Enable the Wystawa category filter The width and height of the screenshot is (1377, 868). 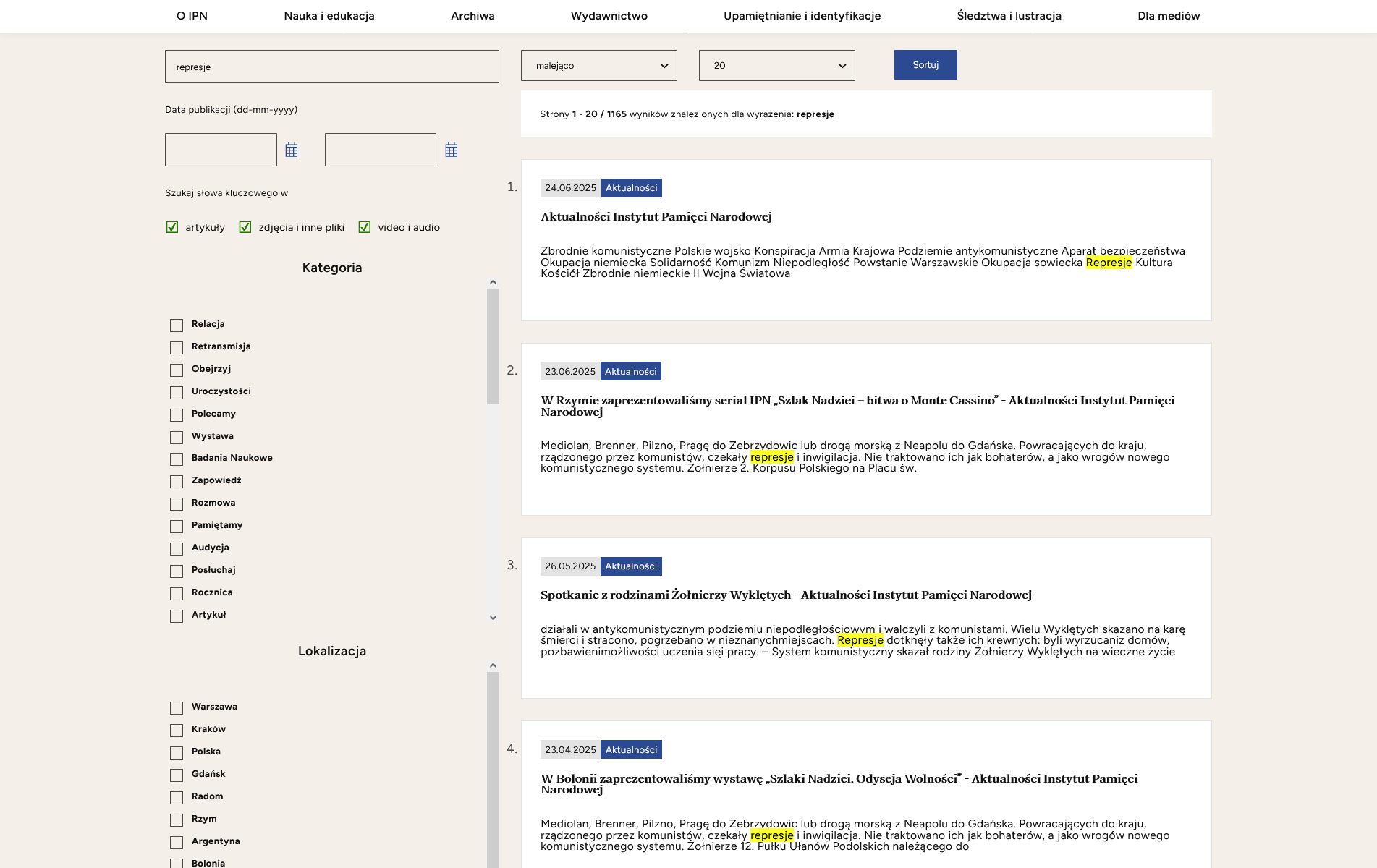(177, 437)
